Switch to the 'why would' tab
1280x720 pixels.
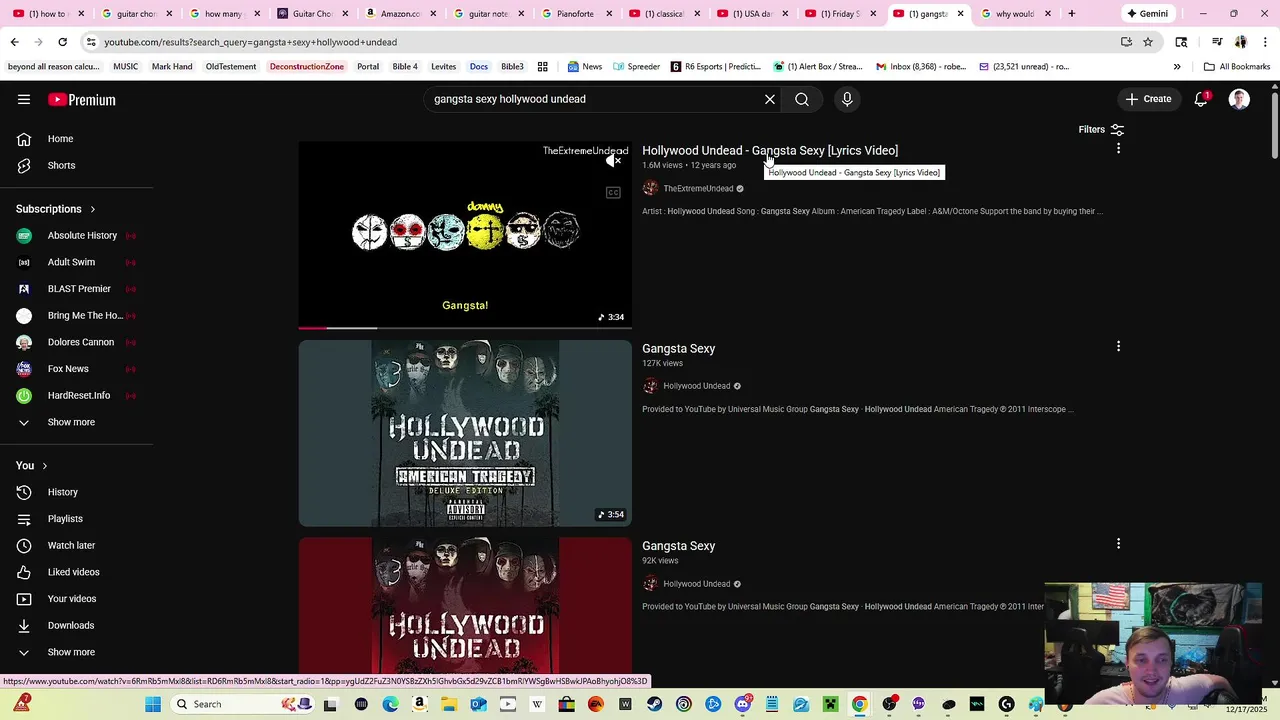pos(1016,14)
